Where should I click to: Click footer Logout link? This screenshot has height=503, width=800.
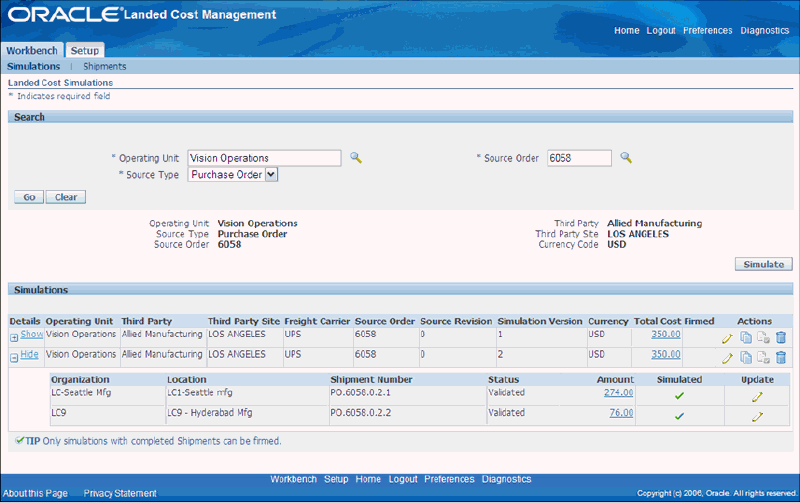(403, 479)
